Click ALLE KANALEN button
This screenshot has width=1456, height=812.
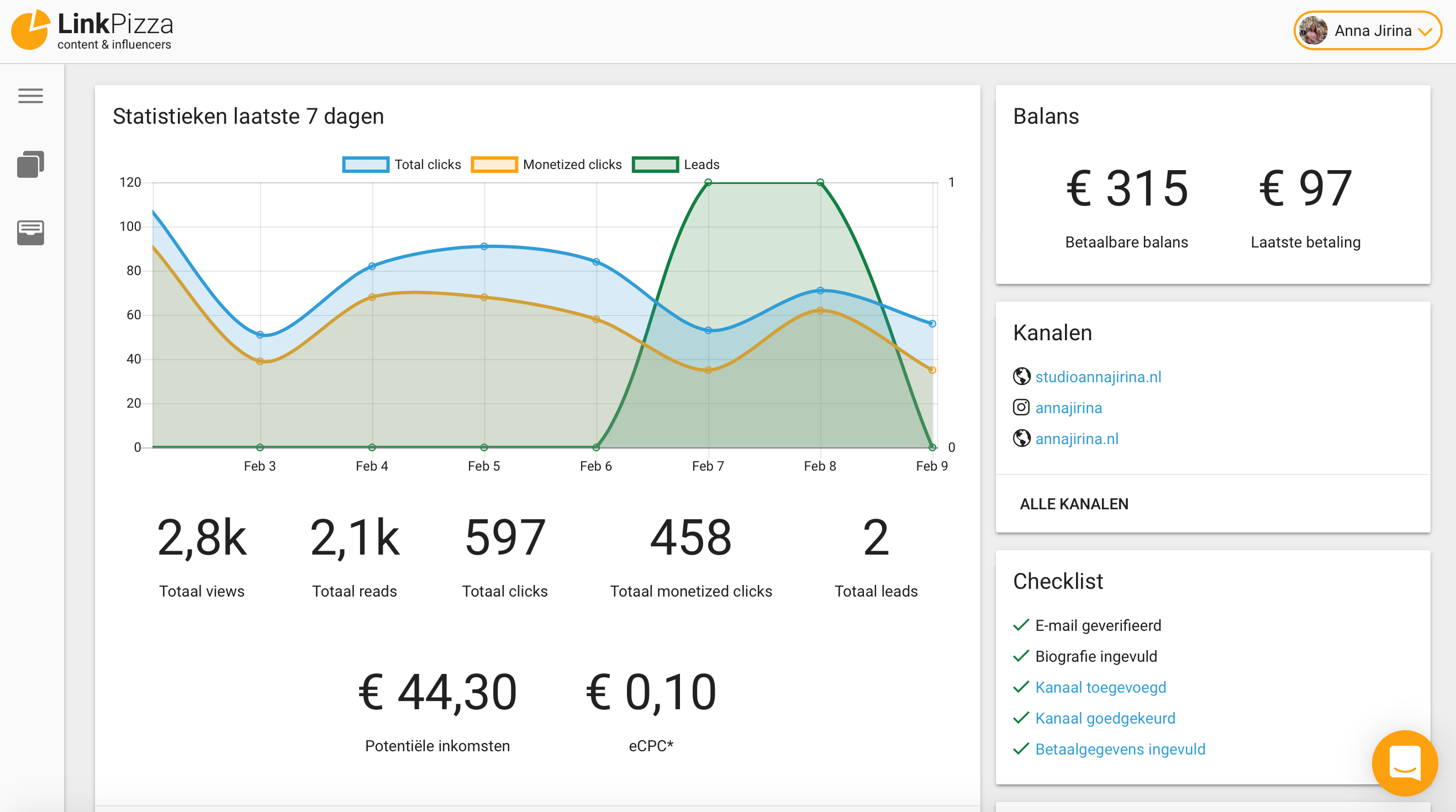[1073, 503]
